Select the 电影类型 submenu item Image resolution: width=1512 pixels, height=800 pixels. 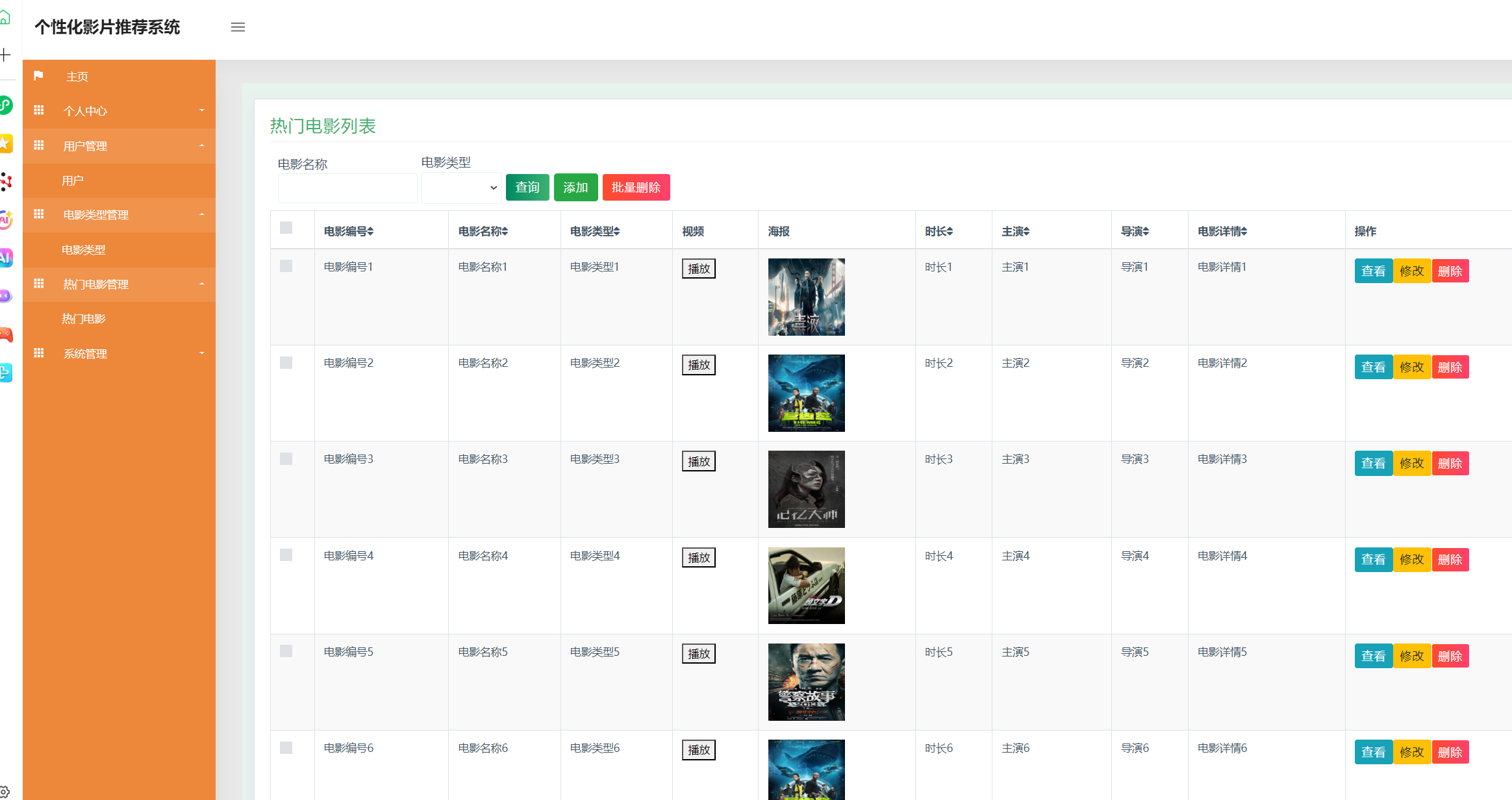click(84, 250)
